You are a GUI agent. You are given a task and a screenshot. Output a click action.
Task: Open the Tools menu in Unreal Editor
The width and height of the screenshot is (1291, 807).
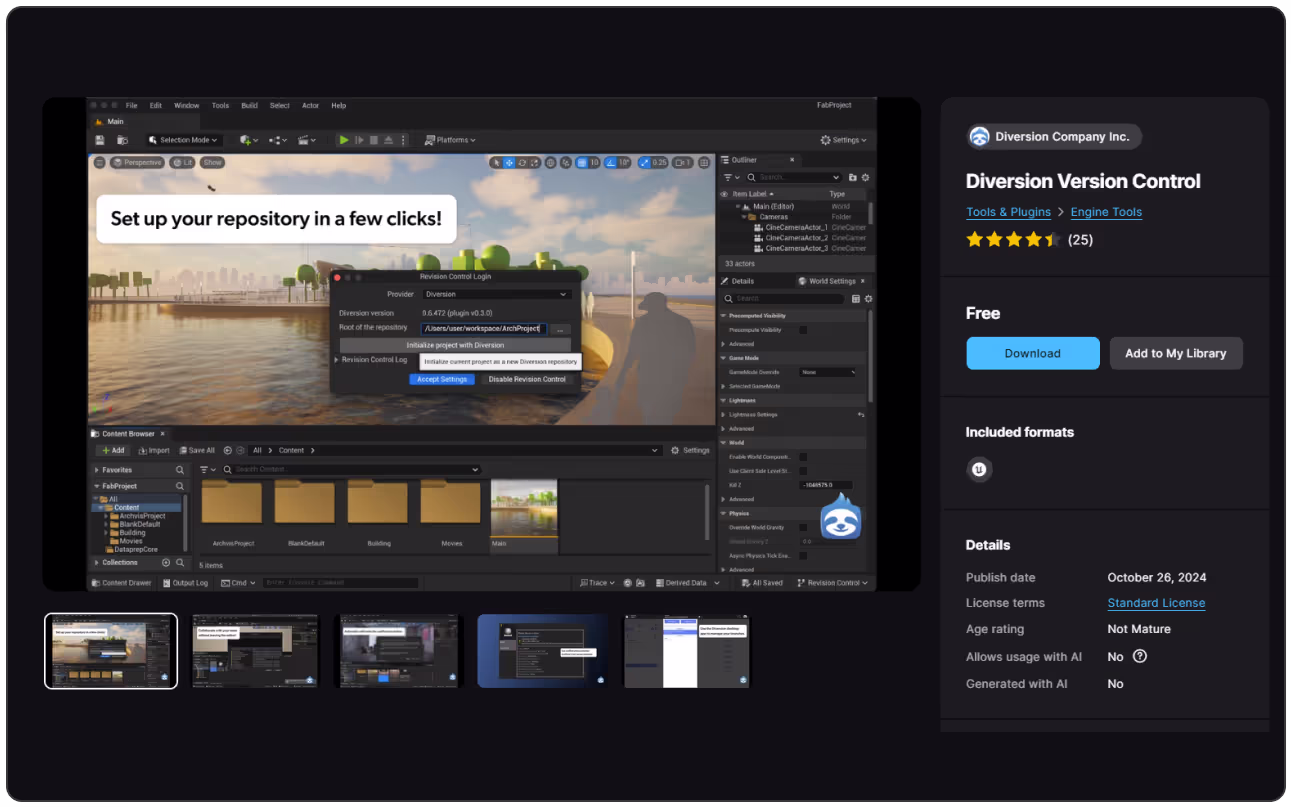220,105
